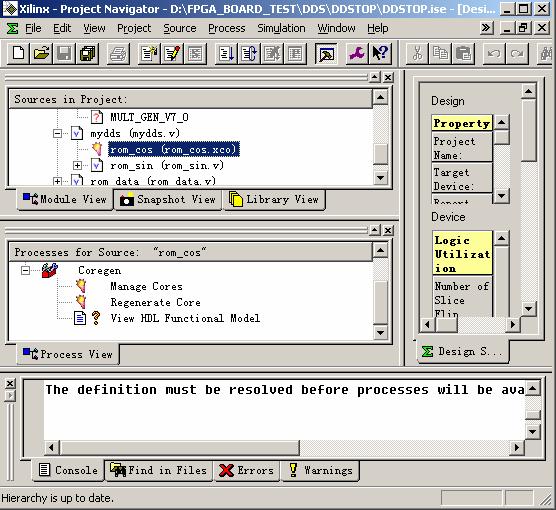Click the Copy toolbar icon
Image resolution: width=556 pixels, height=510 pixels.
441,54
